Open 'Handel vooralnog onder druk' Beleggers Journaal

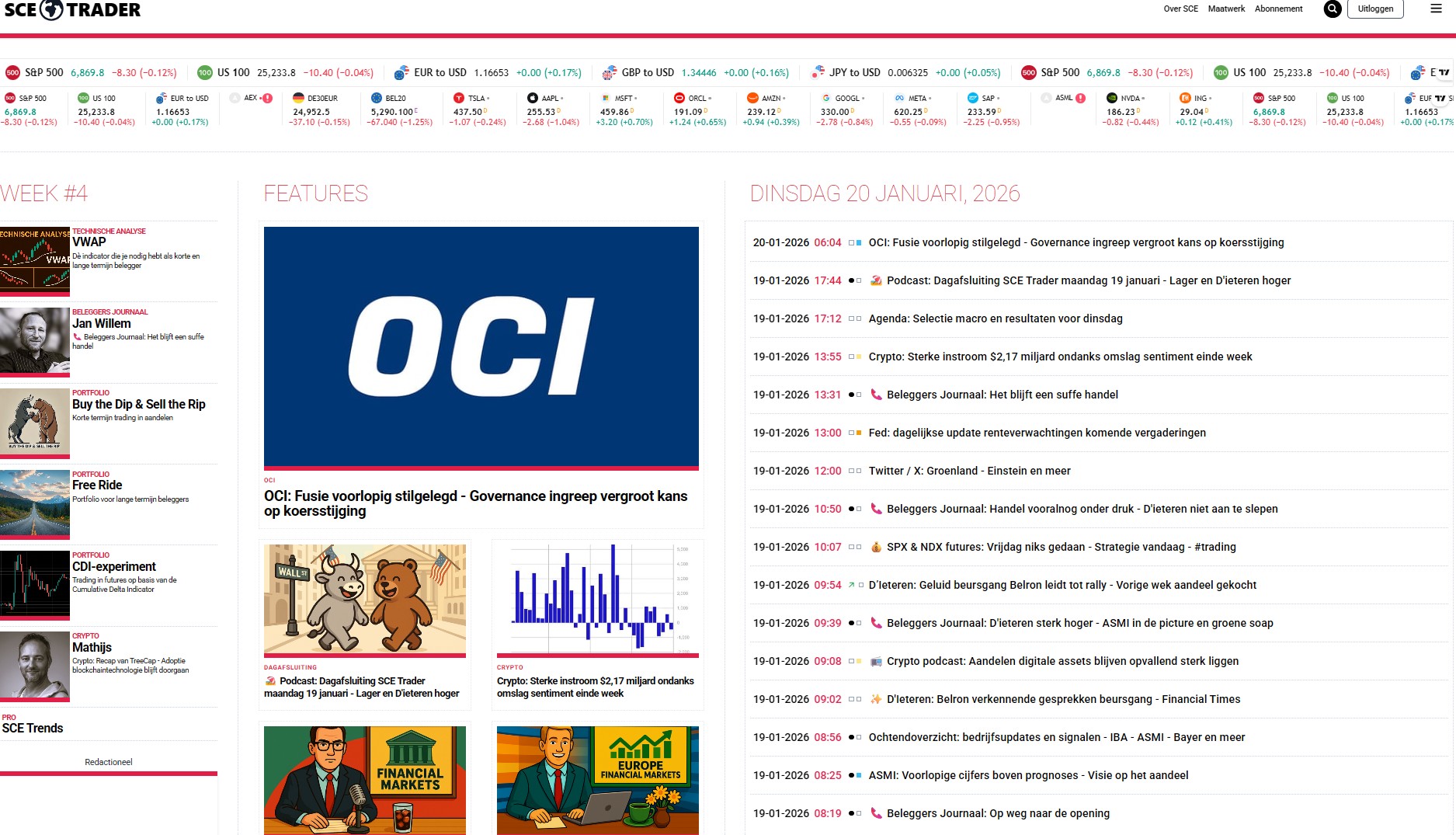click(1082, 509)
